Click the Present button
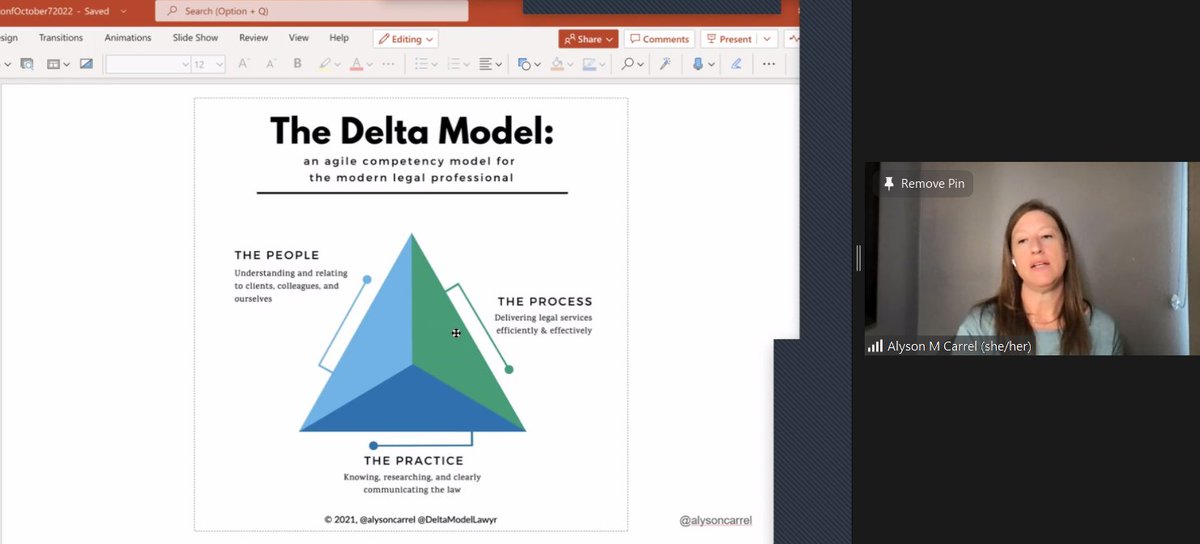Screen dimensions: 1200x544 click(729, 39)
